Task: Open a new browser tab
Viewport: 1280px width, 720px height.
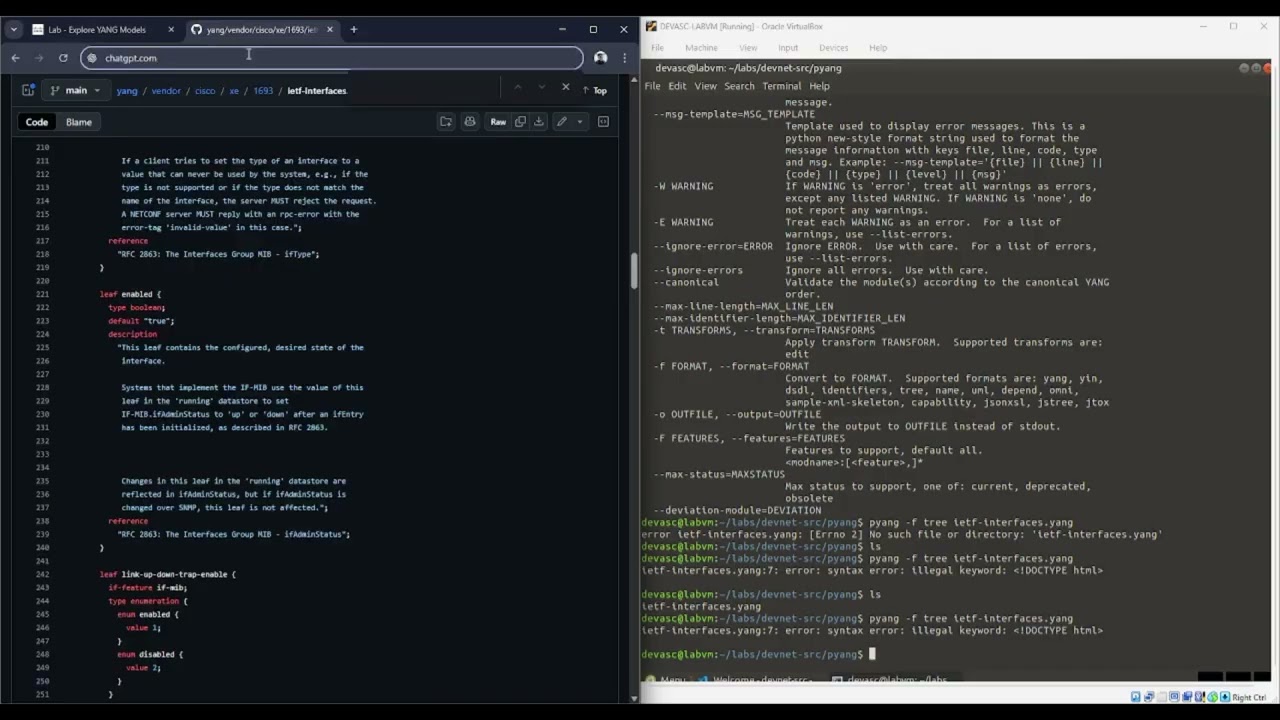Action: click(353, 30)
